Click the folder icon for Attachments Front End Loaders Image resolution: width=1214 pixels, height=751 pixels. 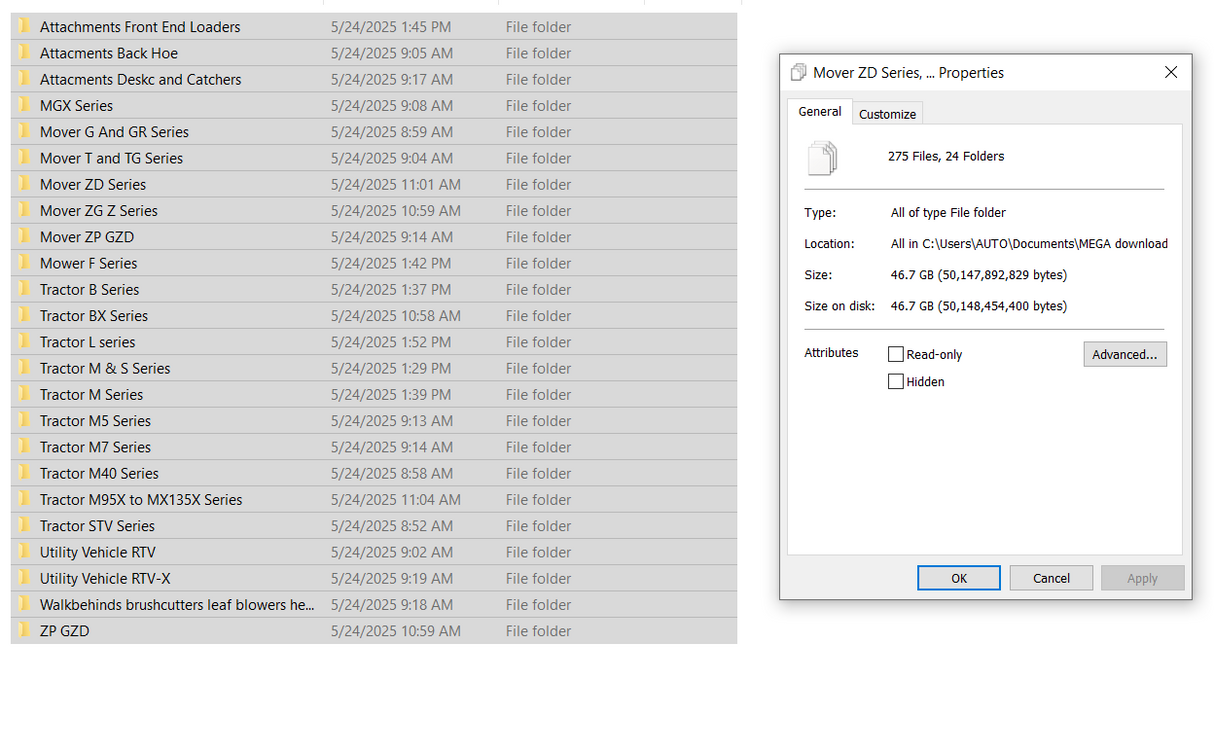24,27
